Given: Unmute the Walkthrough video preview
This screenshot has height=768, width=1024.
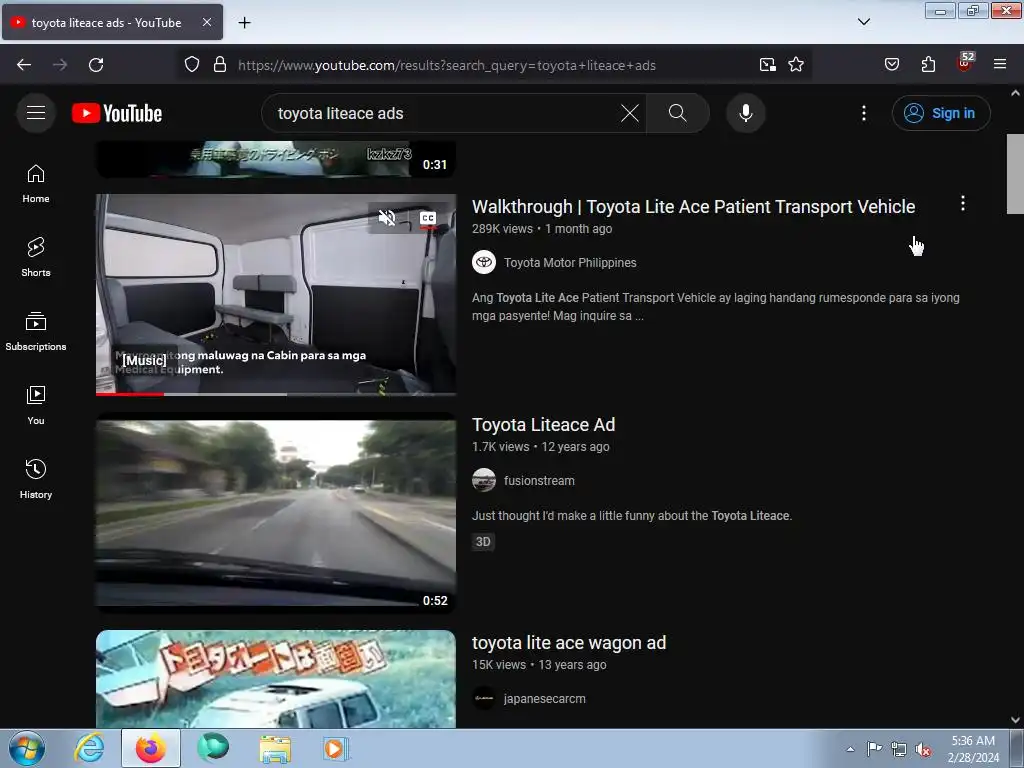Looking at the screenshot, I should (387, 218).
